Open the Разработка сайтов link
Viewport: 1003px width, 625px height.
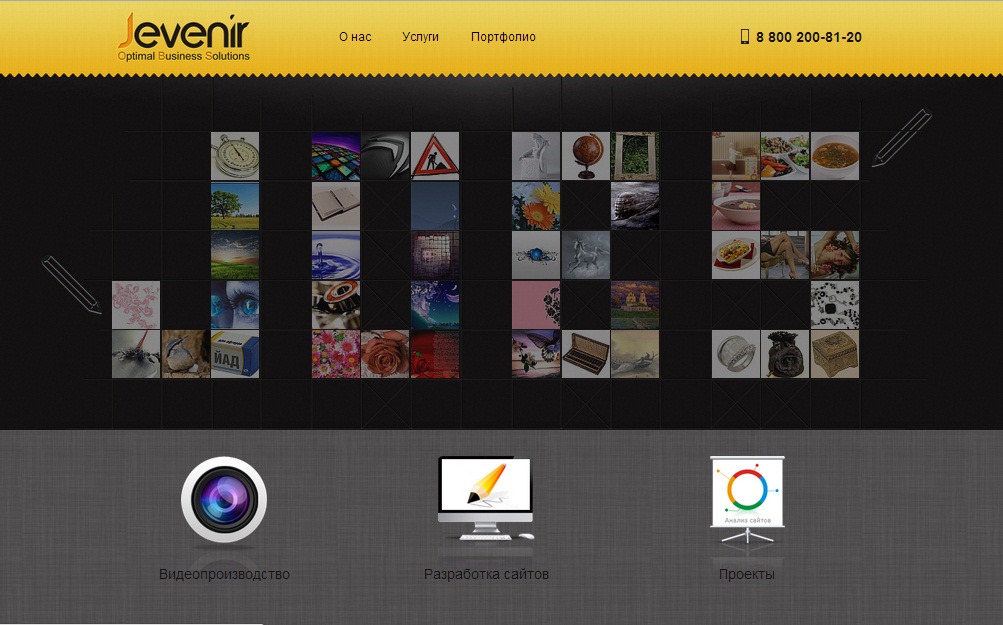(x=486, y=574)
